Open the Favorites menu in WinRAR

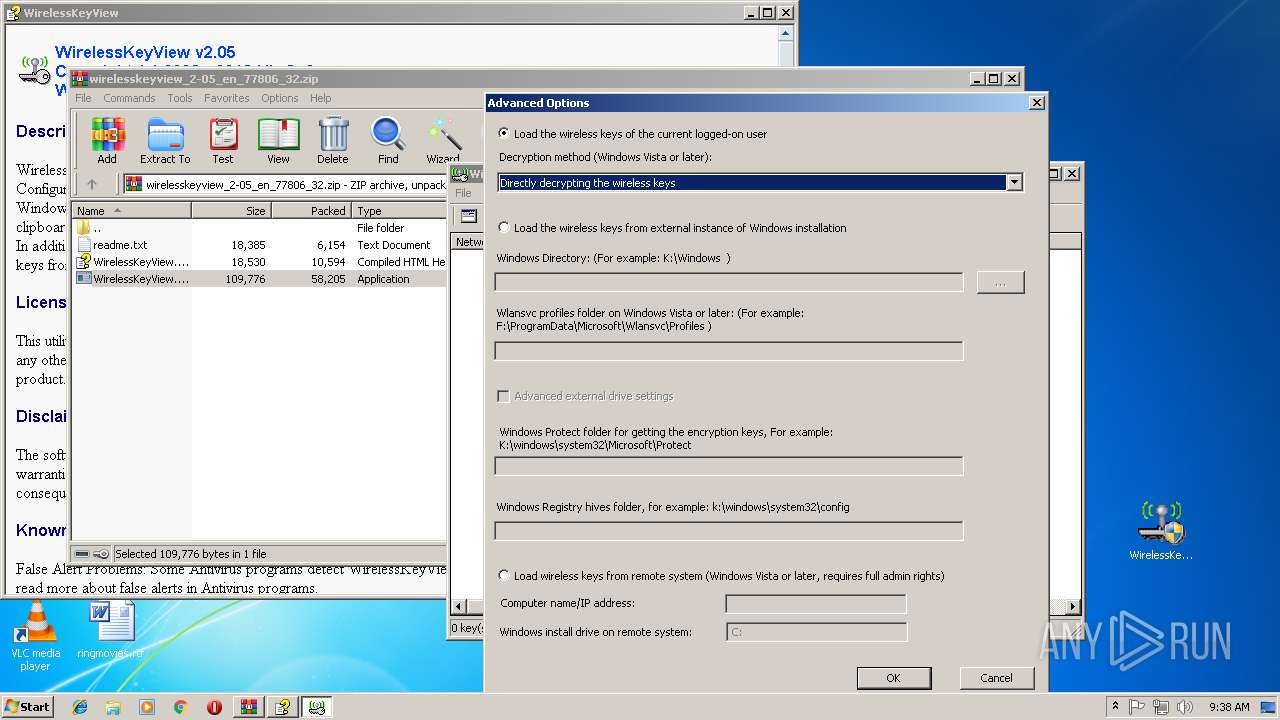pyautogui.click(x=227, y=98)
